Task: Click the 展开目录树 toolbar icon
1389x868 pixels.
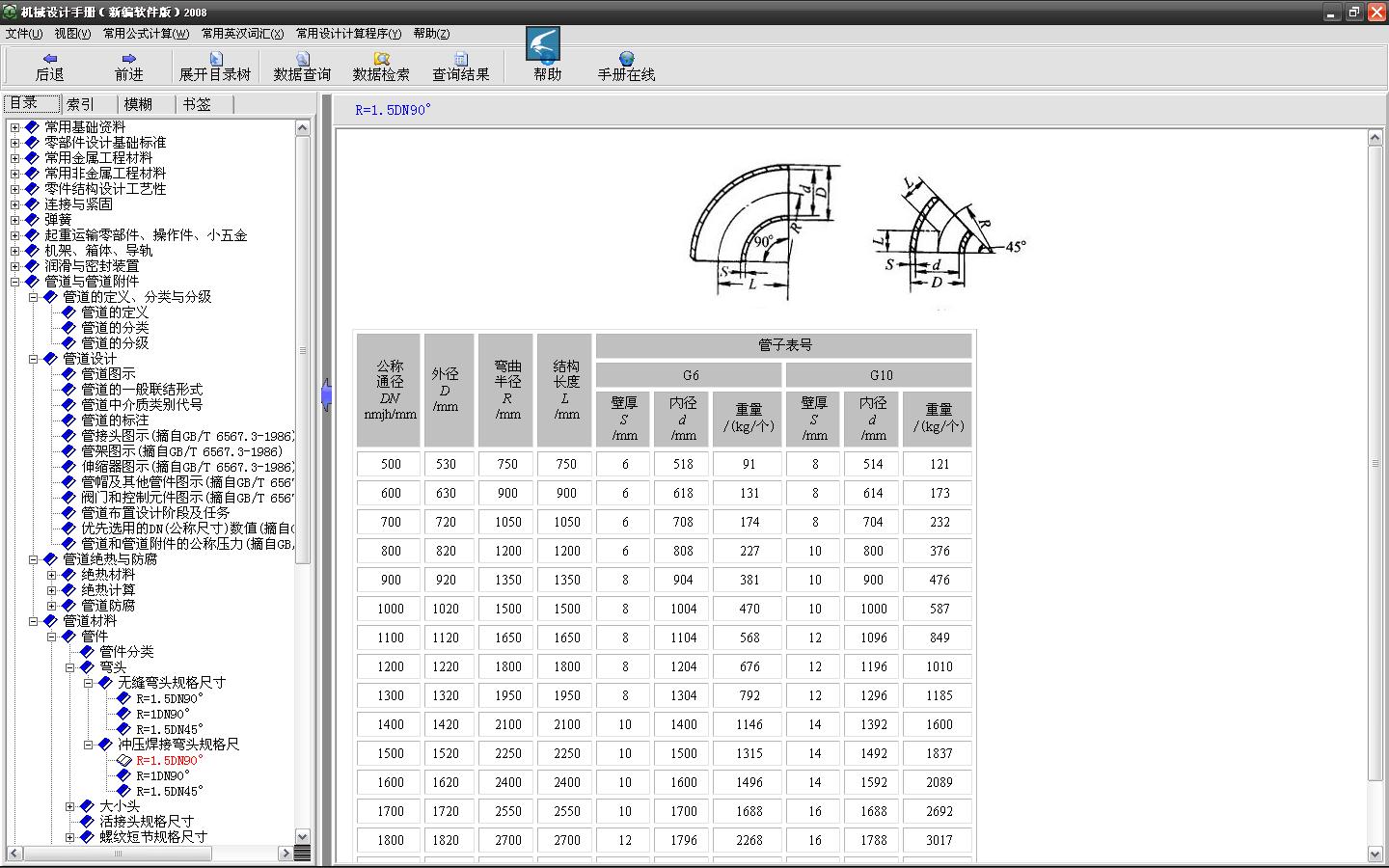Action: click(x=215, y=59)
